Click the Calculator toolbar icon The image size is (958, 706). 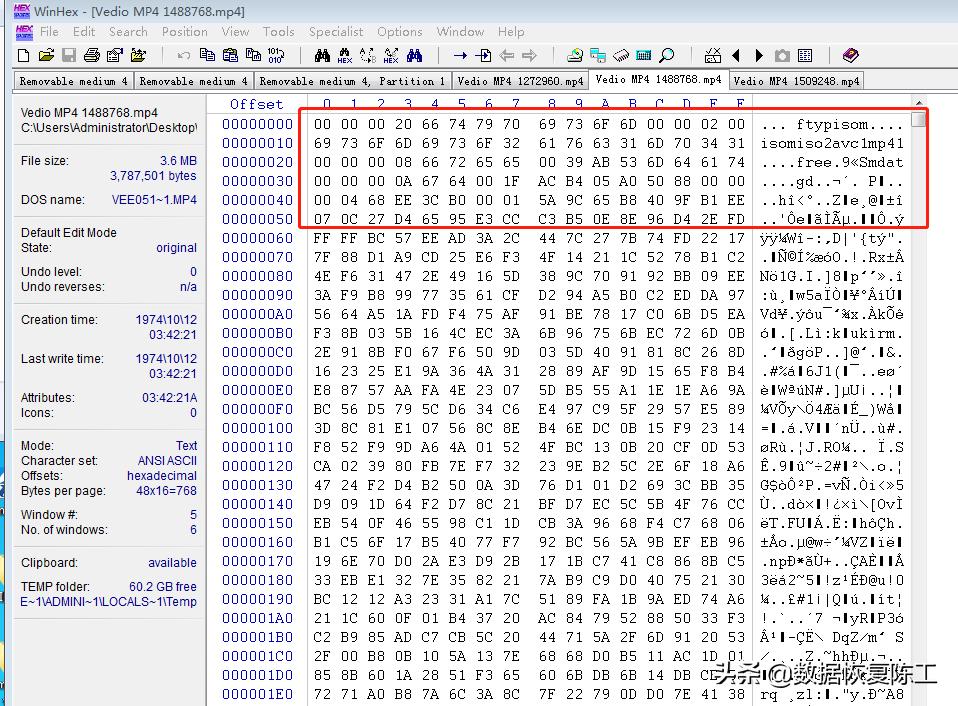643,56
